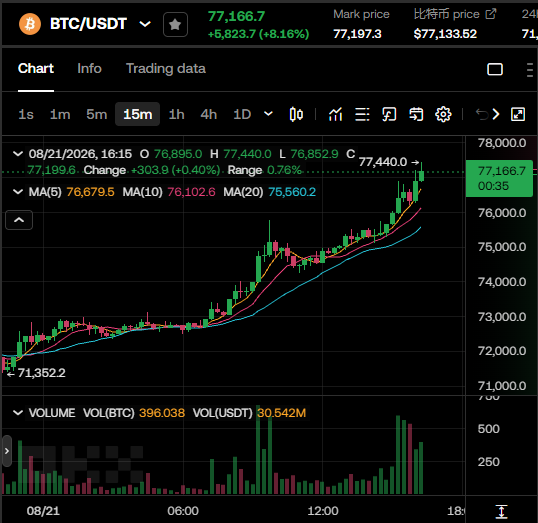The height and width of the screenshot is (523, 538).
Task: Collapse the OHLC data legend chevron
Action: (x=17, y=153)
